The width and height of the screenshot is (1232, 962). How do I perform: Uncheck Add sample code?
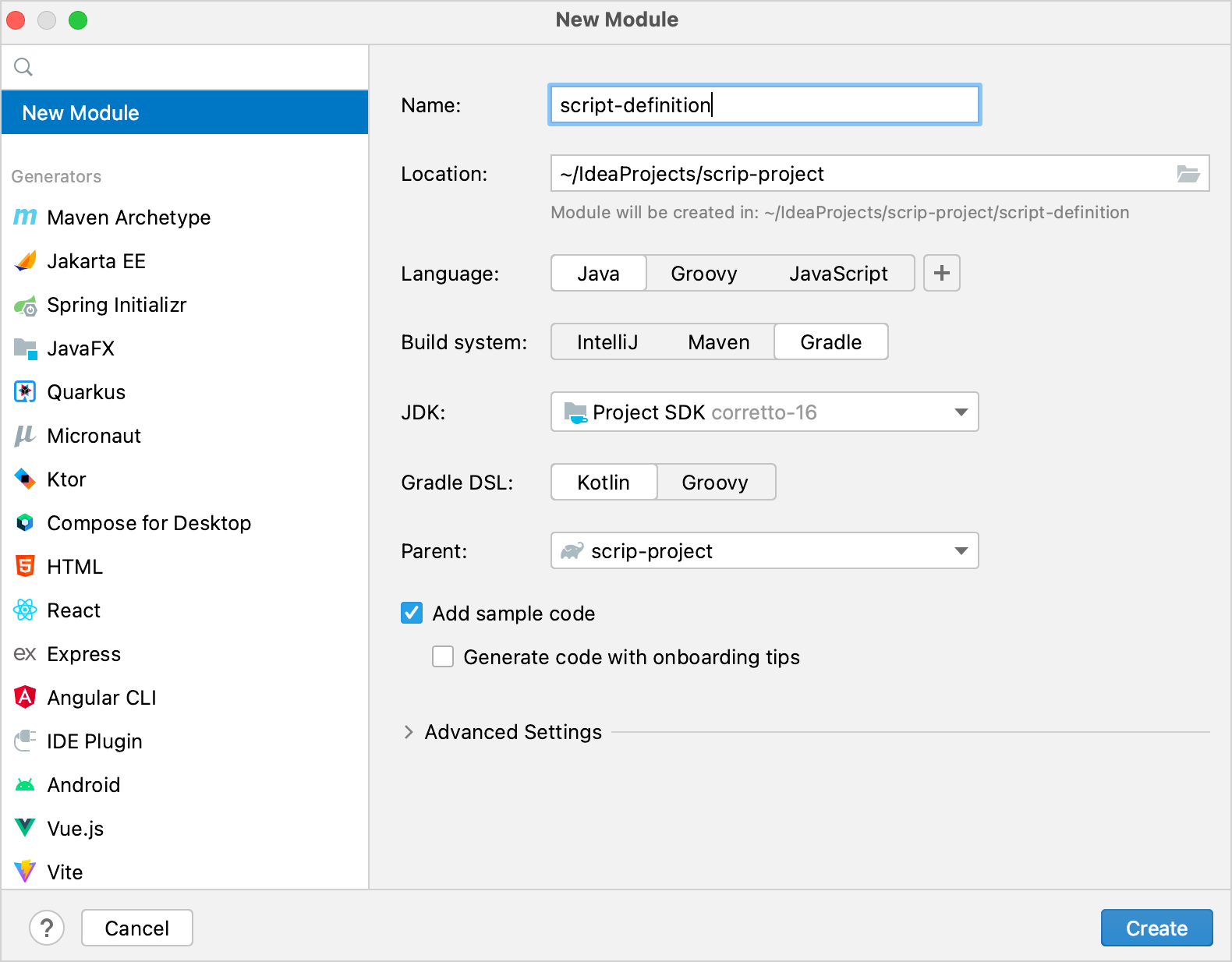(x=412, y=614)
